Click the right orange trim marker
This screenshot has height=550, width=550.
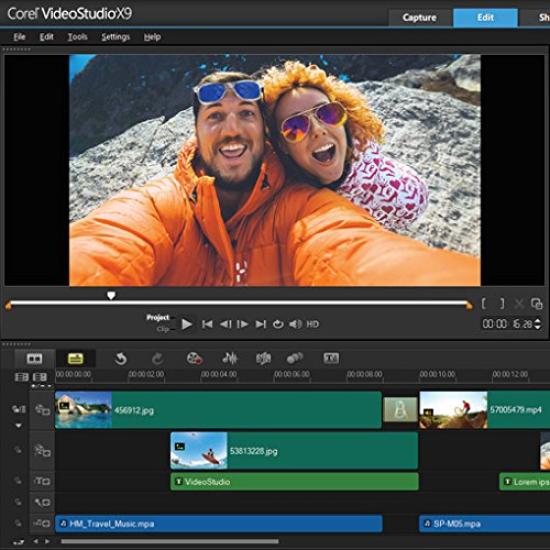pyautogui.click(x=469, y=306)
